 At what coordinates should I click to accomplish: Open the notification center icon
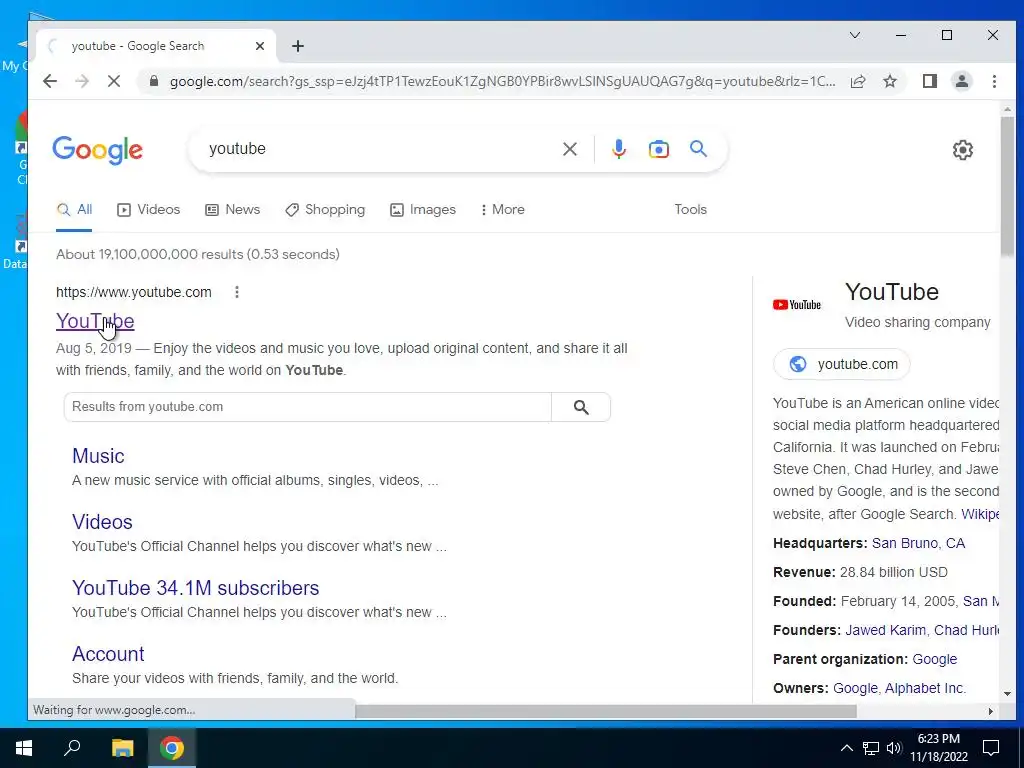pyautogui.click(x=991, y=748)
